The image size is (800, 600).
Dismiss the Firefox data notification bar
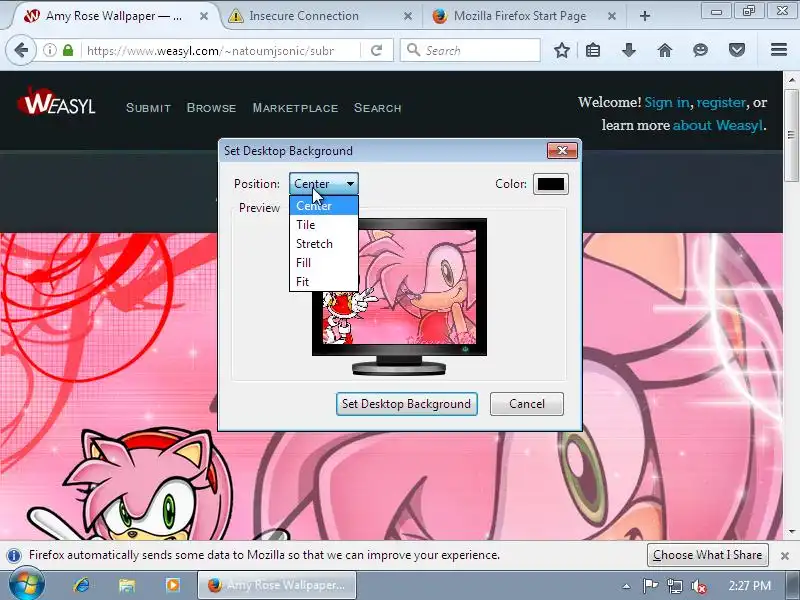click(x=785, y=556)
